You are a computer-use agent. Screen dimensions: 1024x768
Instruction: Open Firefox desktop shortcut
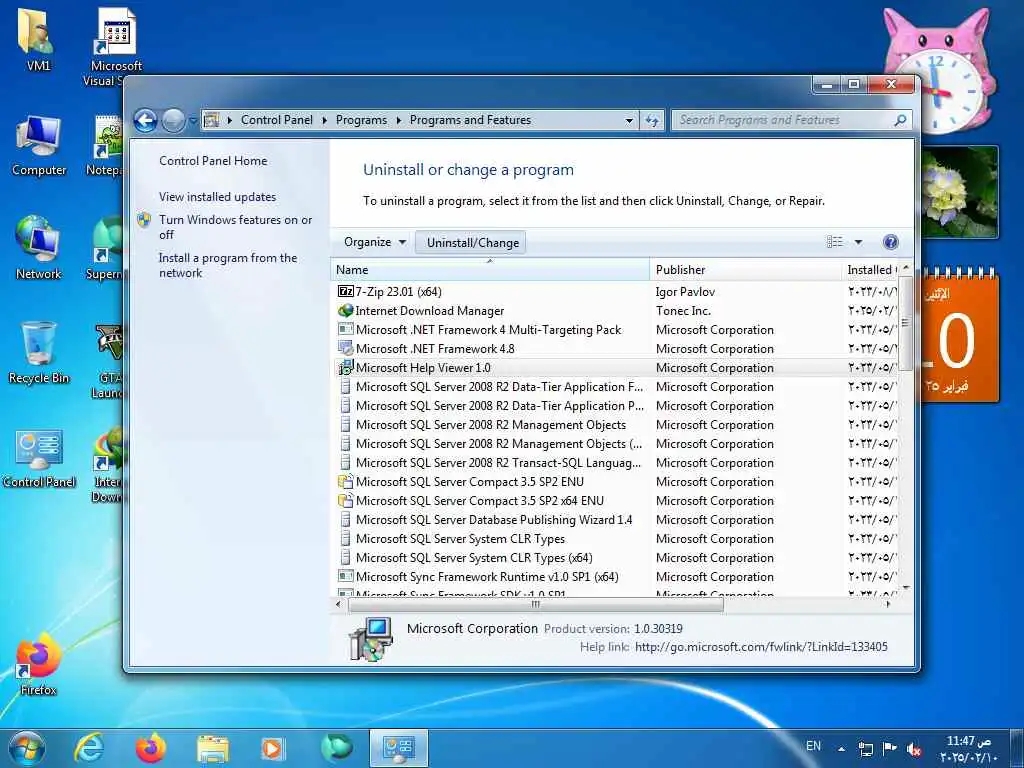pyautogui.click(x=38, y=664)
